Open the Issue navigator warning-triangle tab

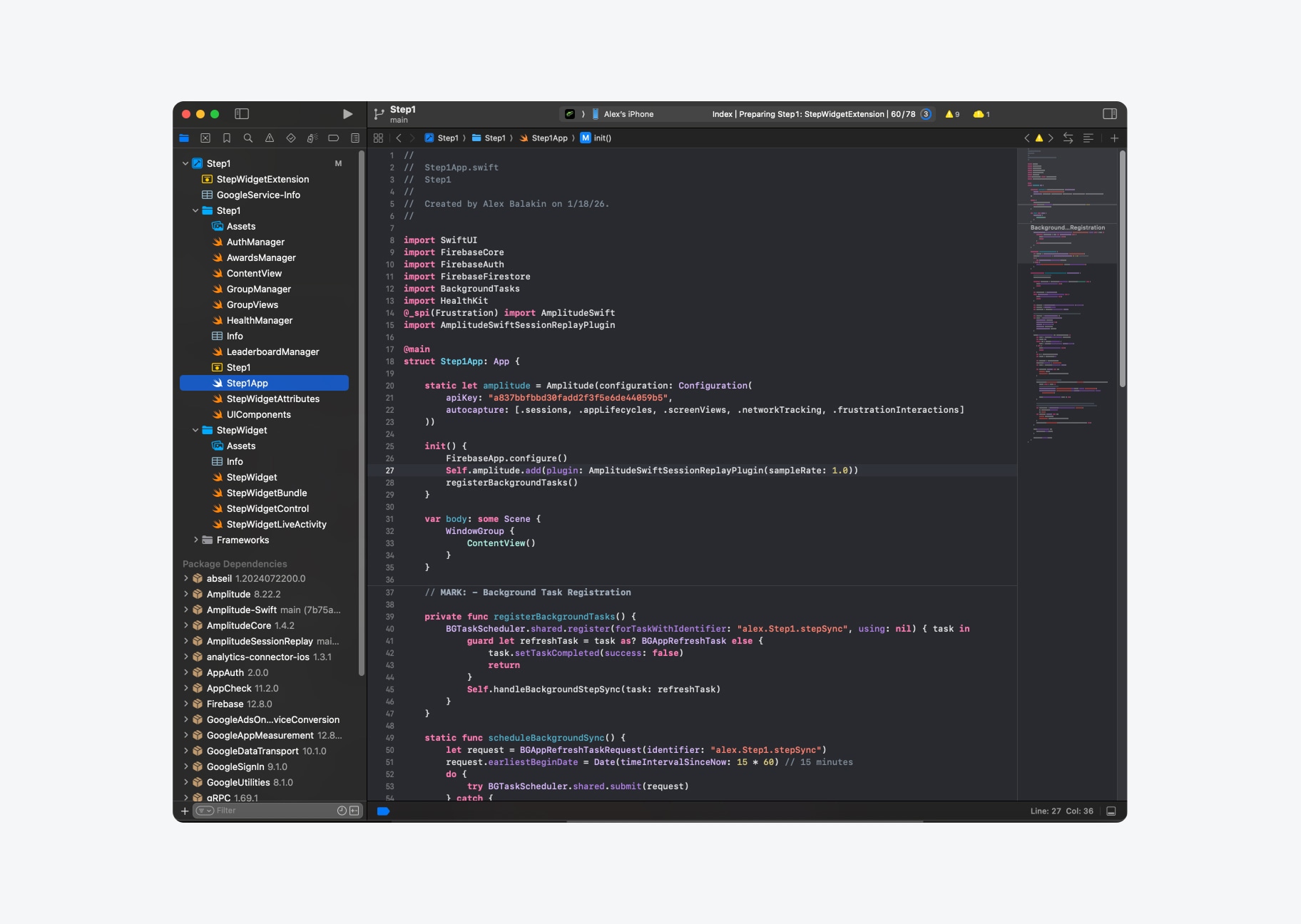click(270, 138)
